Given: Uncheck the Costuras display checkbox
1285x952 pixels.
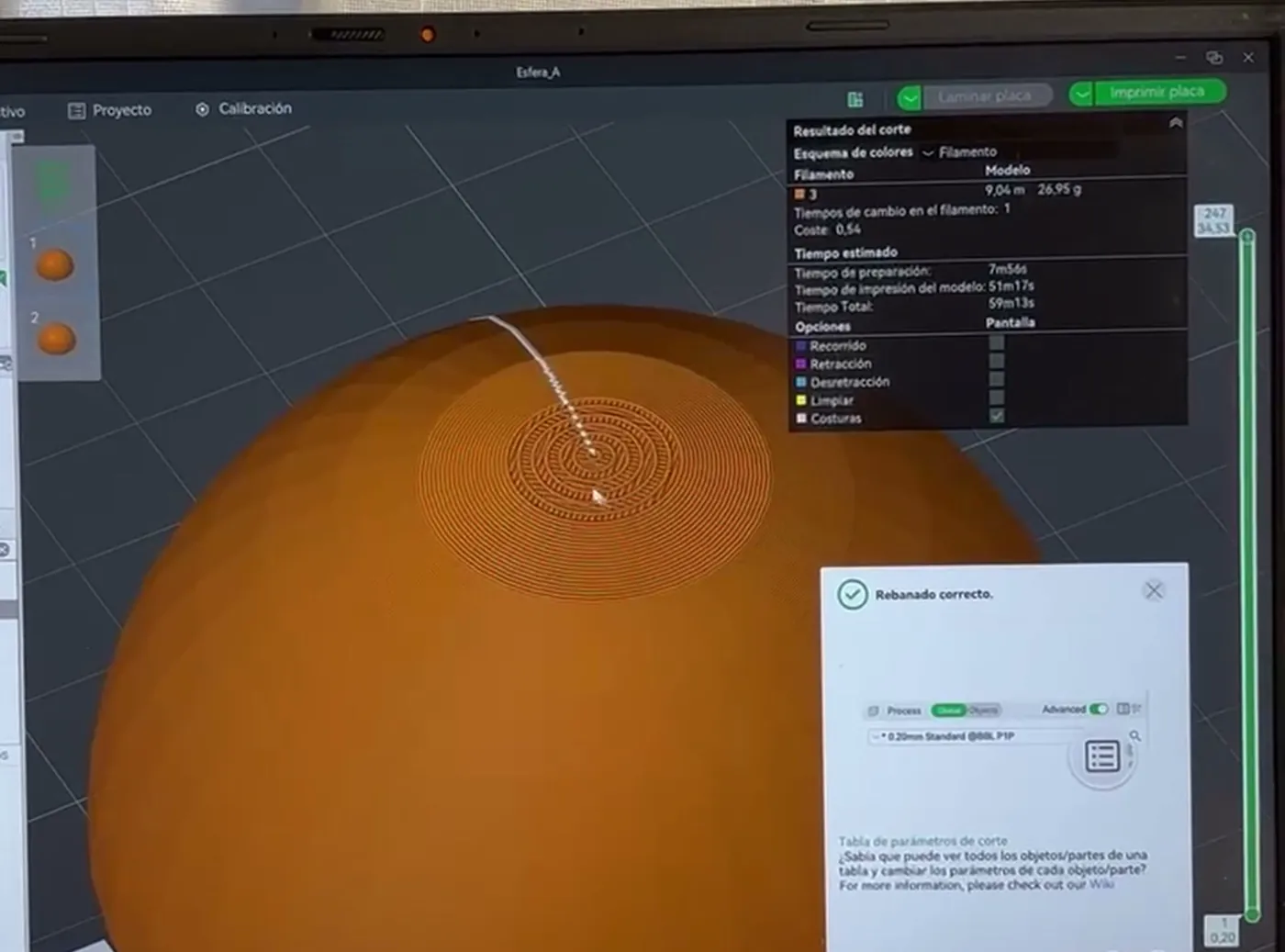Looking at the screenshot, I should point(997,416).
